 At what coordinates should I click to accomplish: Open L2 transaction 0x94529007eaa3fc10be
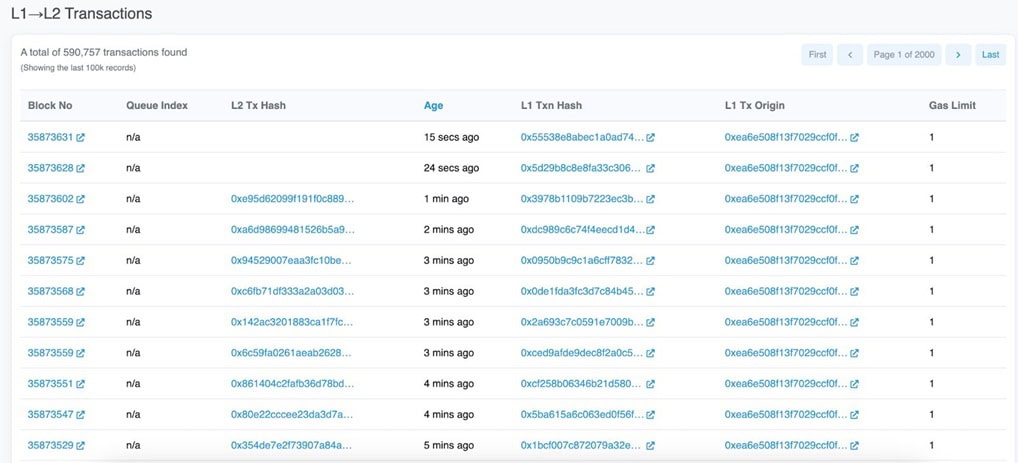pyautogui.click(x=291, y=260)
